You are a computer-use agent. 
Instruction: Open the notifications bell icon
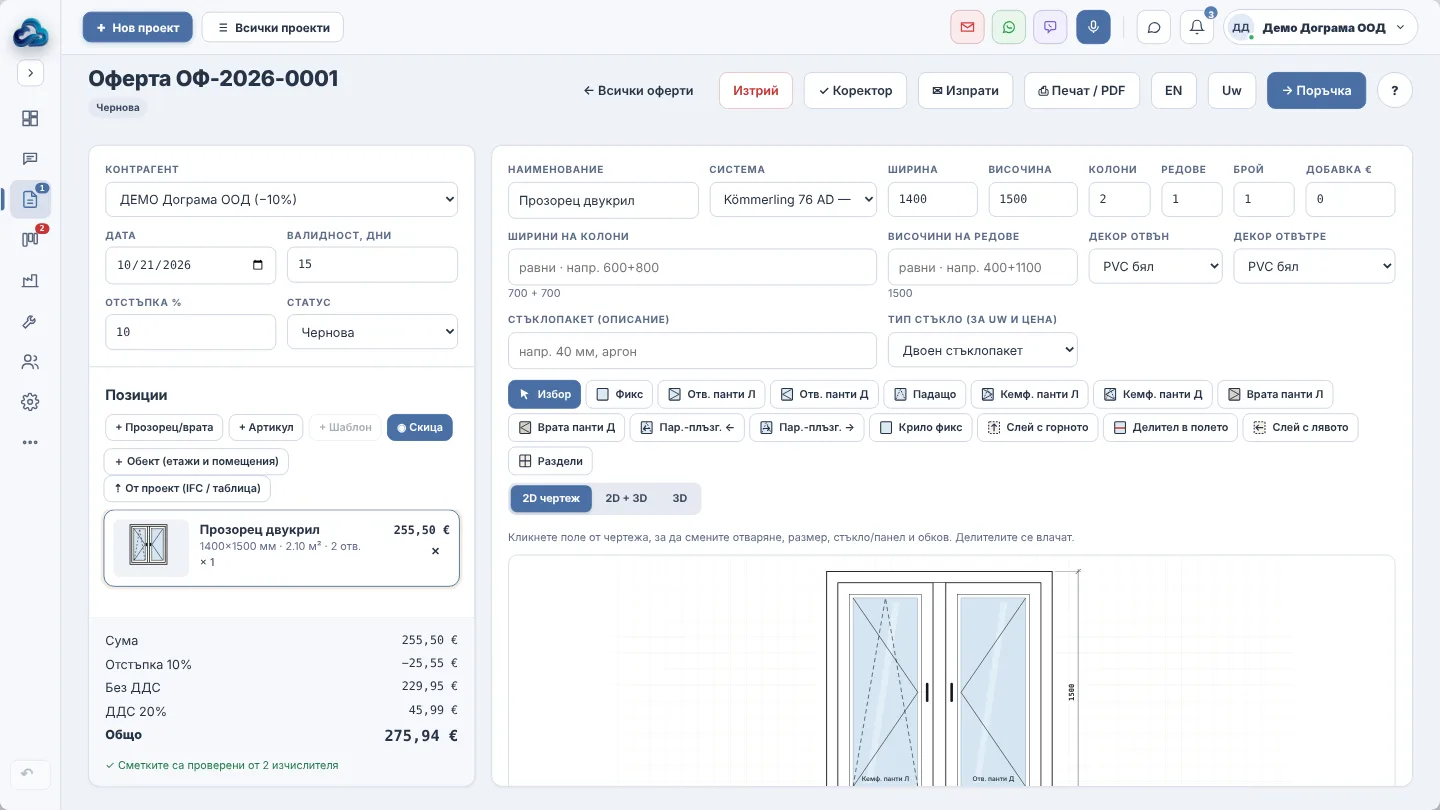point(1197,27)
